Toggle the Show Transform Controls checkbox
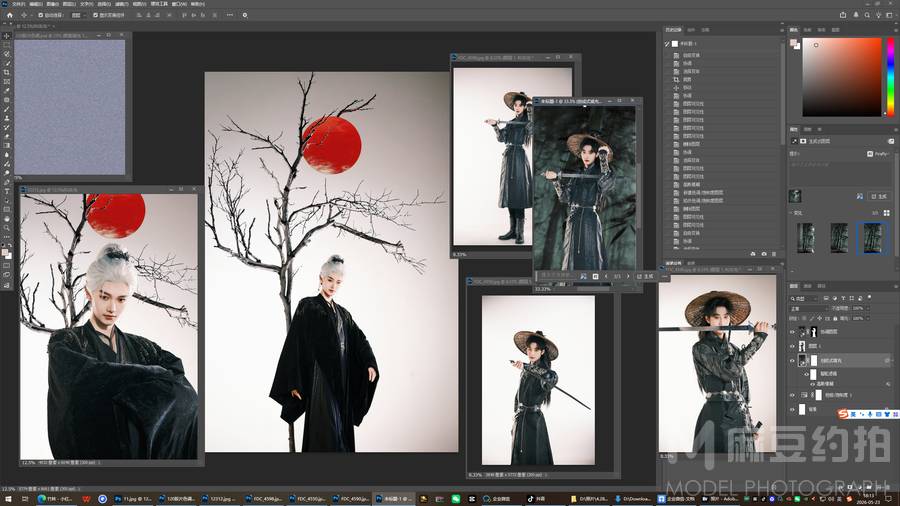Viewport: 900px width, 506px height. tap(95, 15)
